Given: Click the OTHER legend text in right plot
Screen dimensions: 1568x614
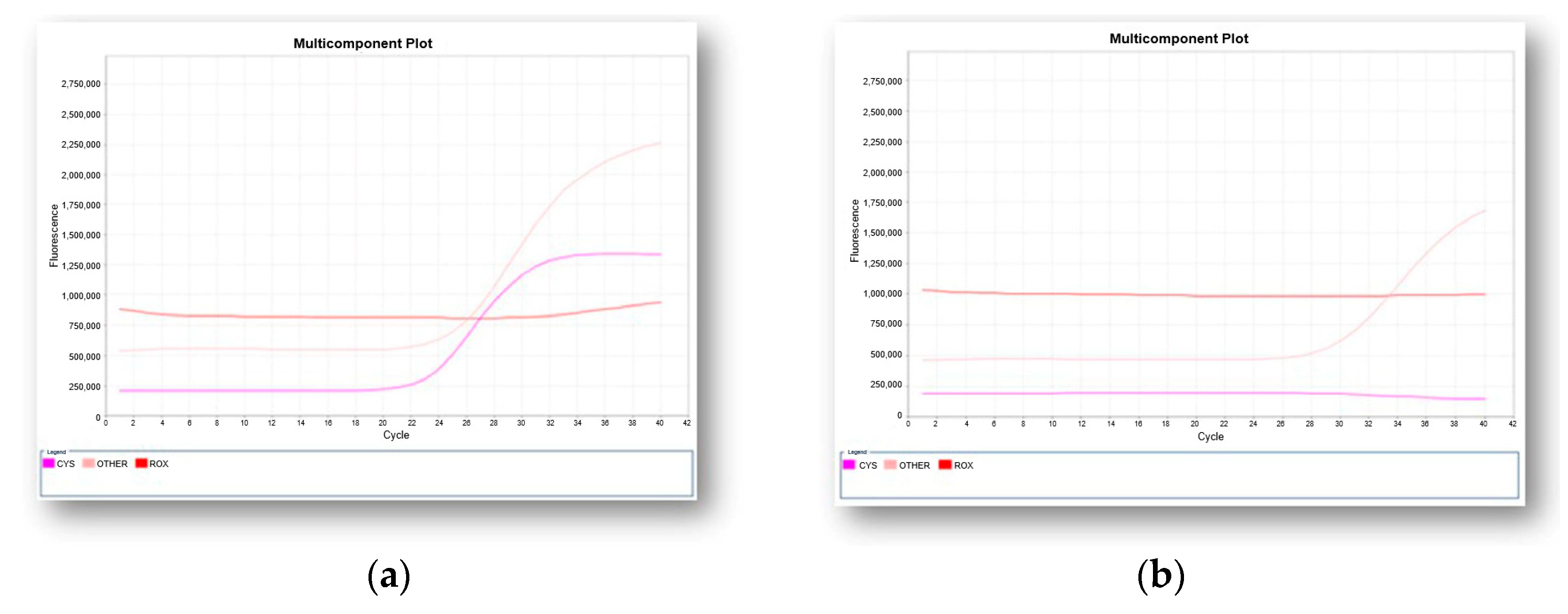Looking at the screenshot, I should tap(914, 466).
